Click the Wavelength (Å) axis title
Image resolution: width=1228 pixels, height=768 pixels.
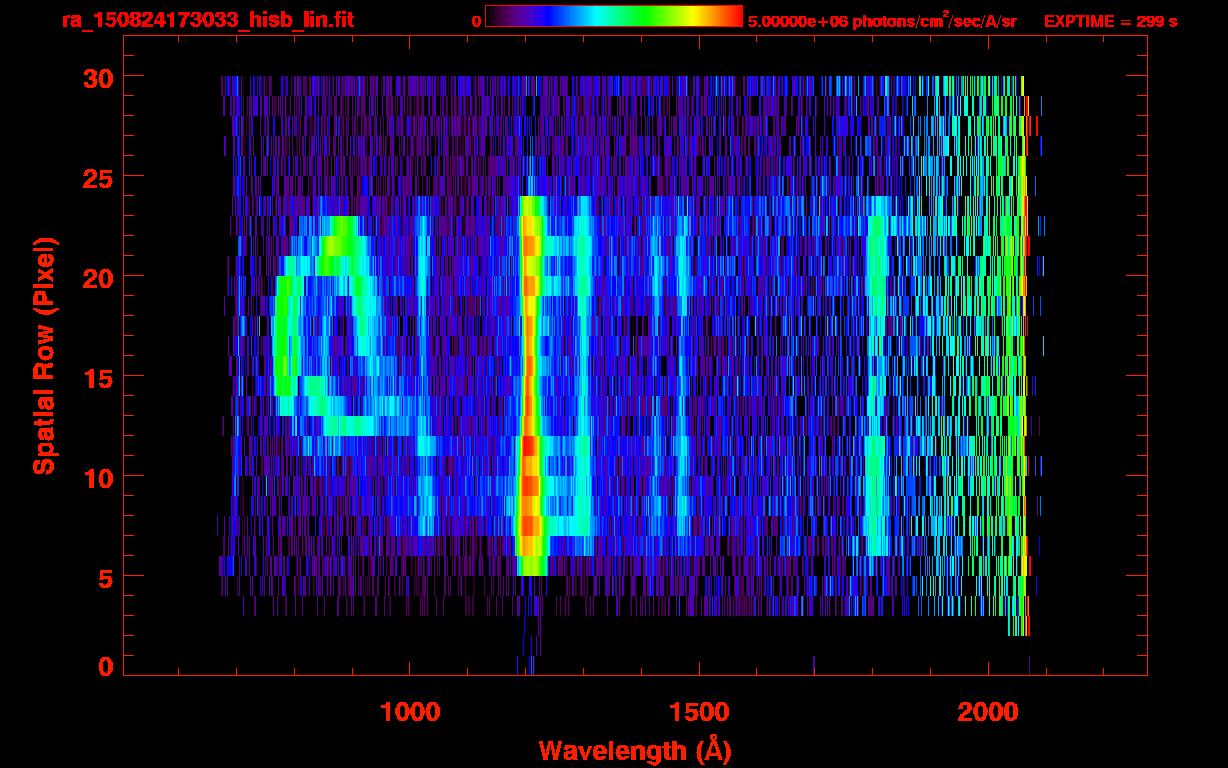click(635, 750)
